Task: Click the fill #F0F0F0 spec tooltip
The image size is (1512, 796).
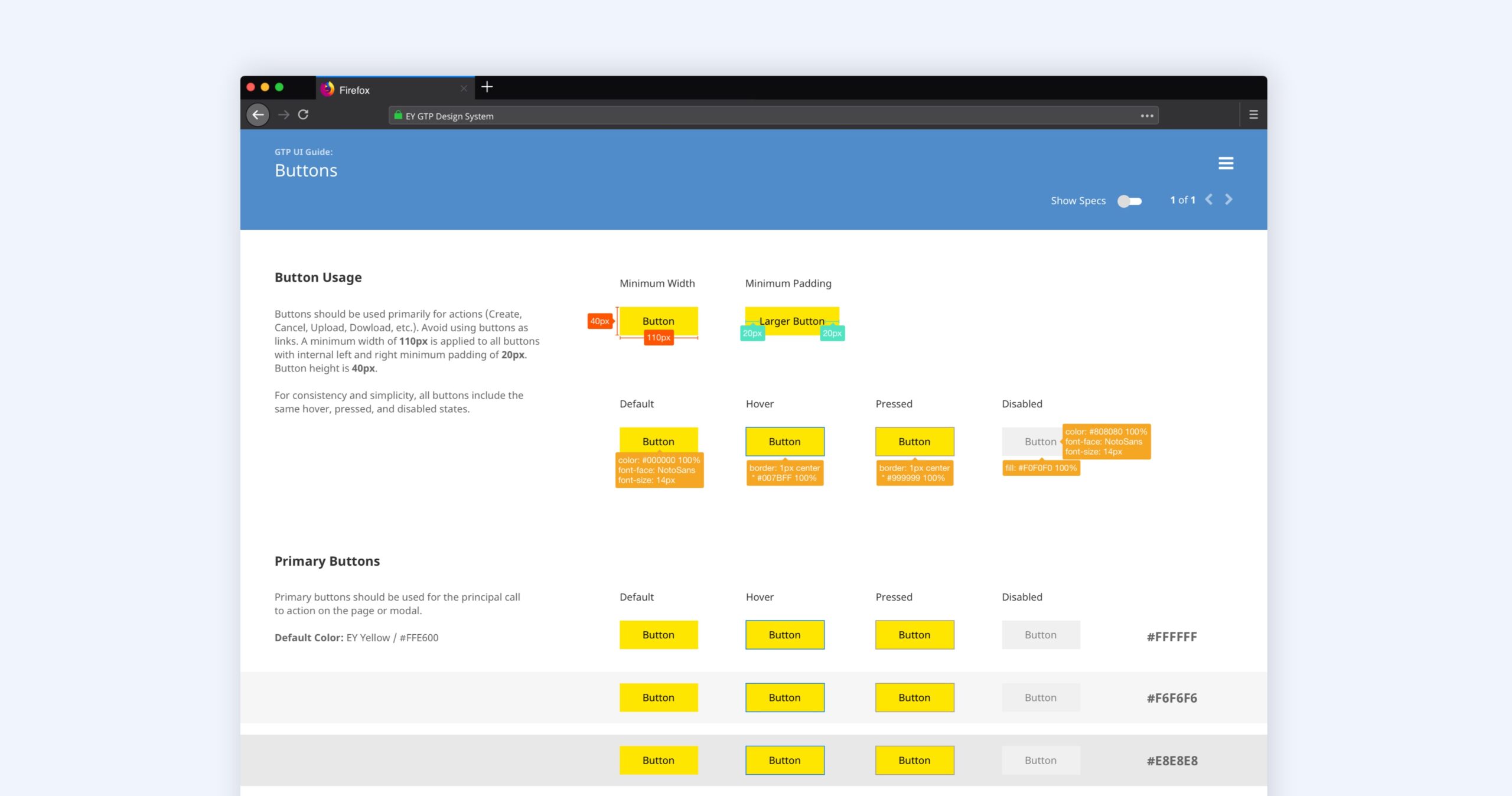Action: tap(1041, 468)
